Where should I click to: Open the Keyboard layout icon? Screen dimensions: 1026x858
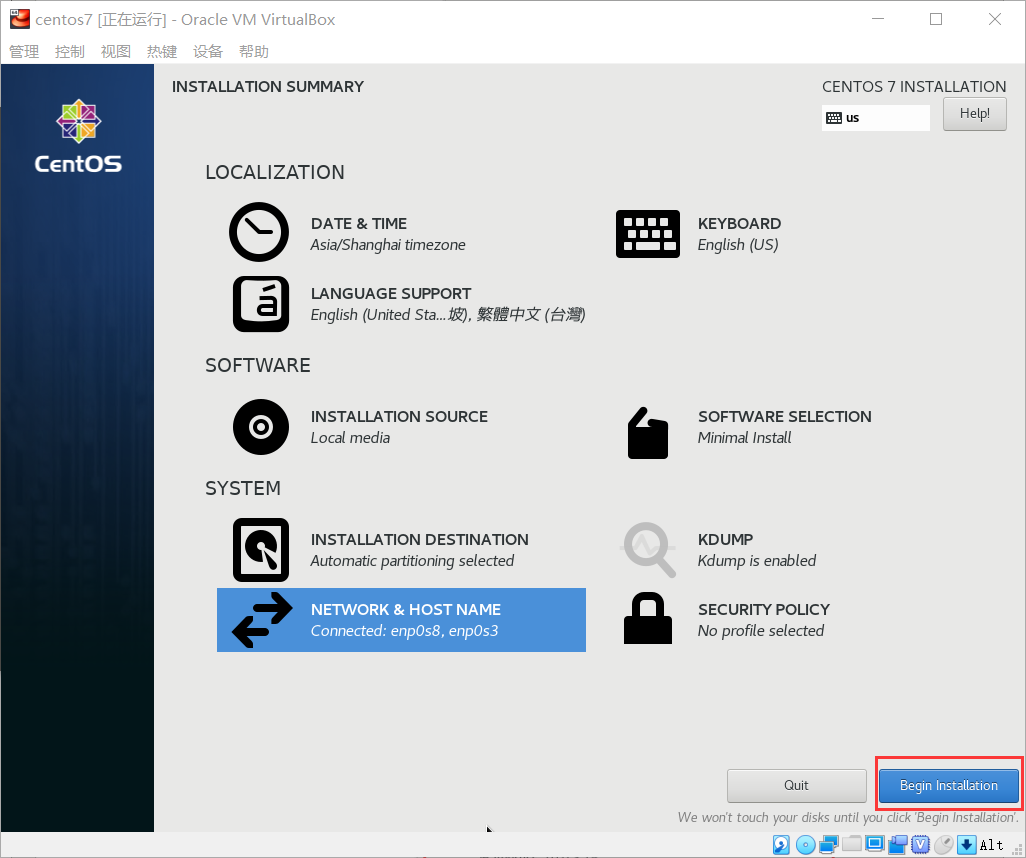(x=648, y=234)
